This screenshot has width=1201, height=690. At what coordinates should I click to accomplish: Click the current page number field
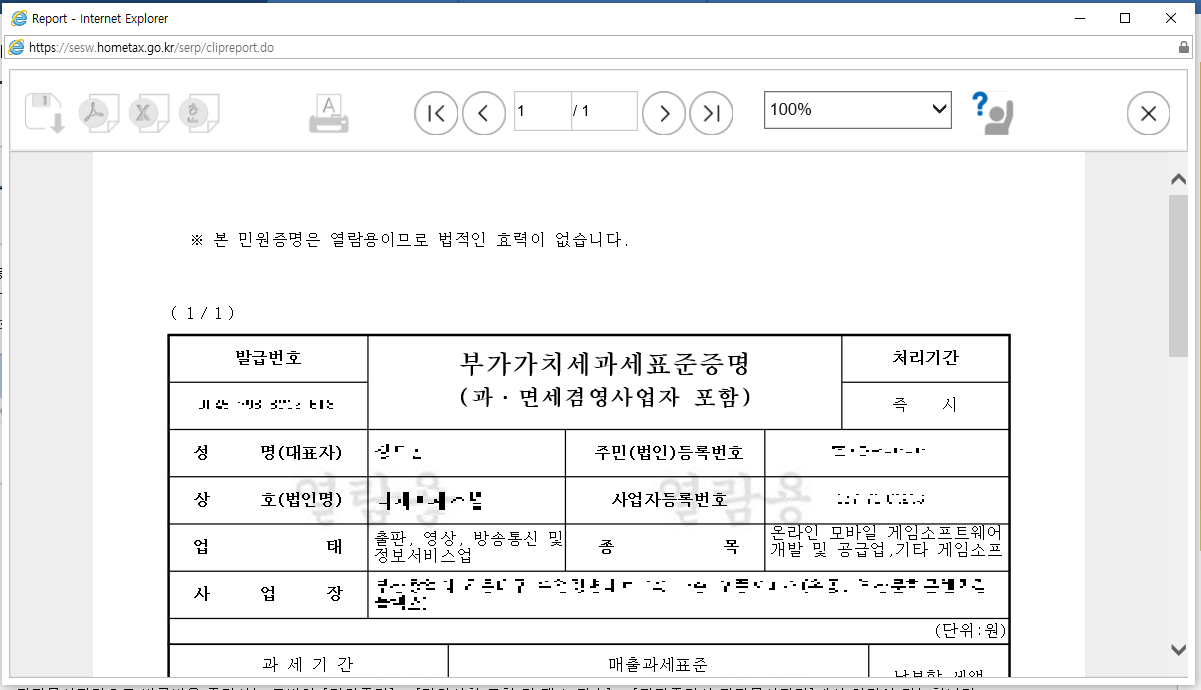542,111
